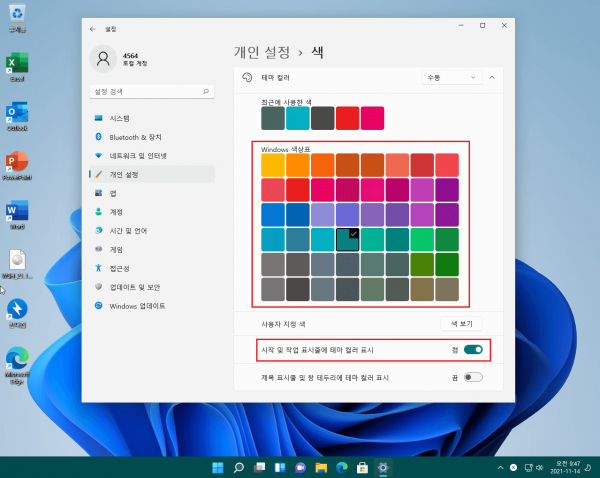The image size is (600, 478).
Task: Open the 계정 settings category
Action: [x=152, y=212]
